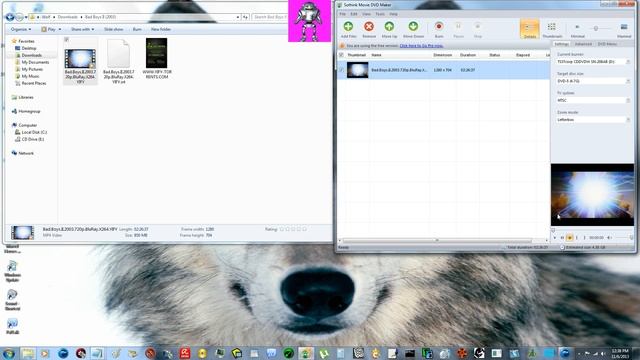Click the red Remove icon
640x360 pixels.
click(x=369, y=27)
